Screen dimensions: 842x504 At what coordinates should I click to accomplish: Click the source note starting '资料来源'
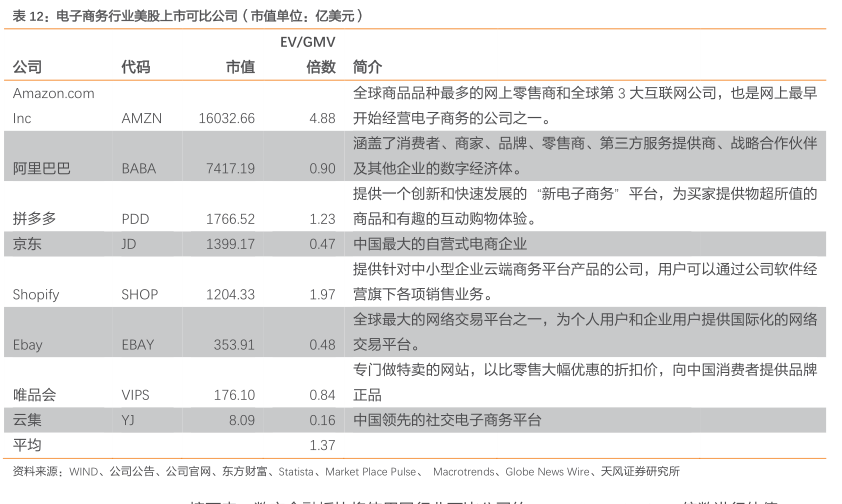(x=346, y=472)
